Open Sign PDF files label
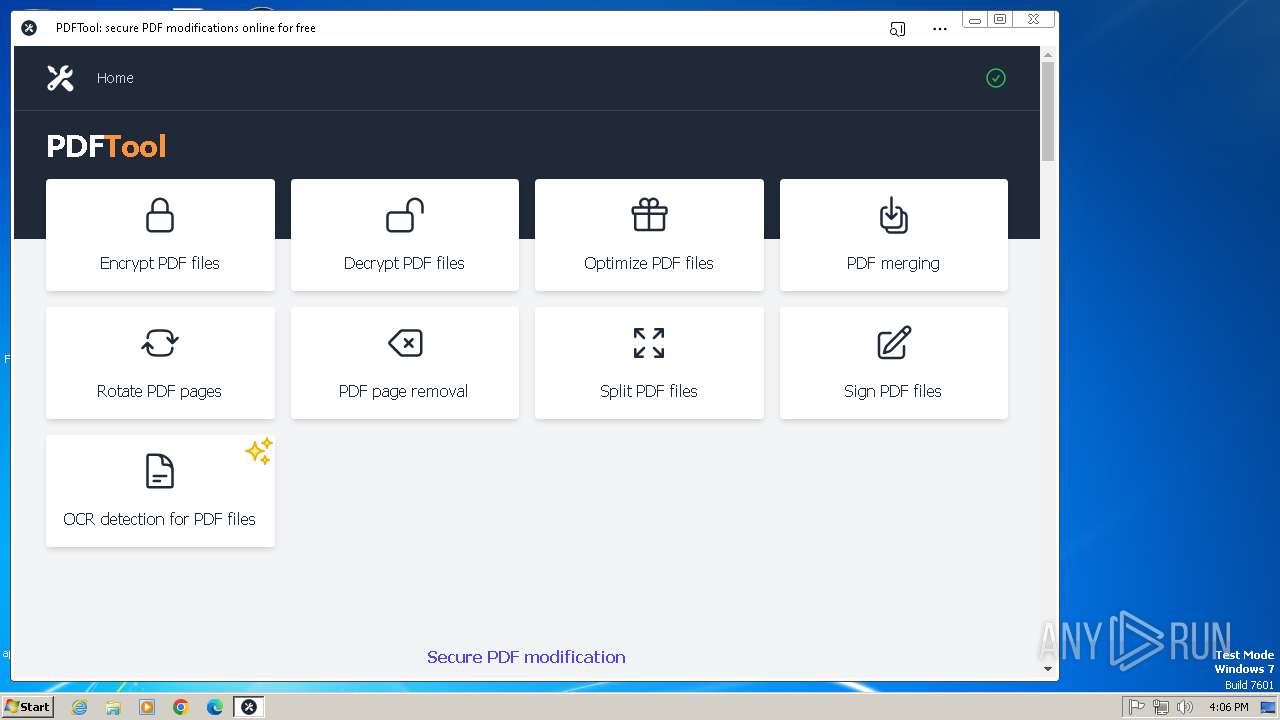Image resolution: width=1280 pixels, height=720 pixels. (893, 391)
